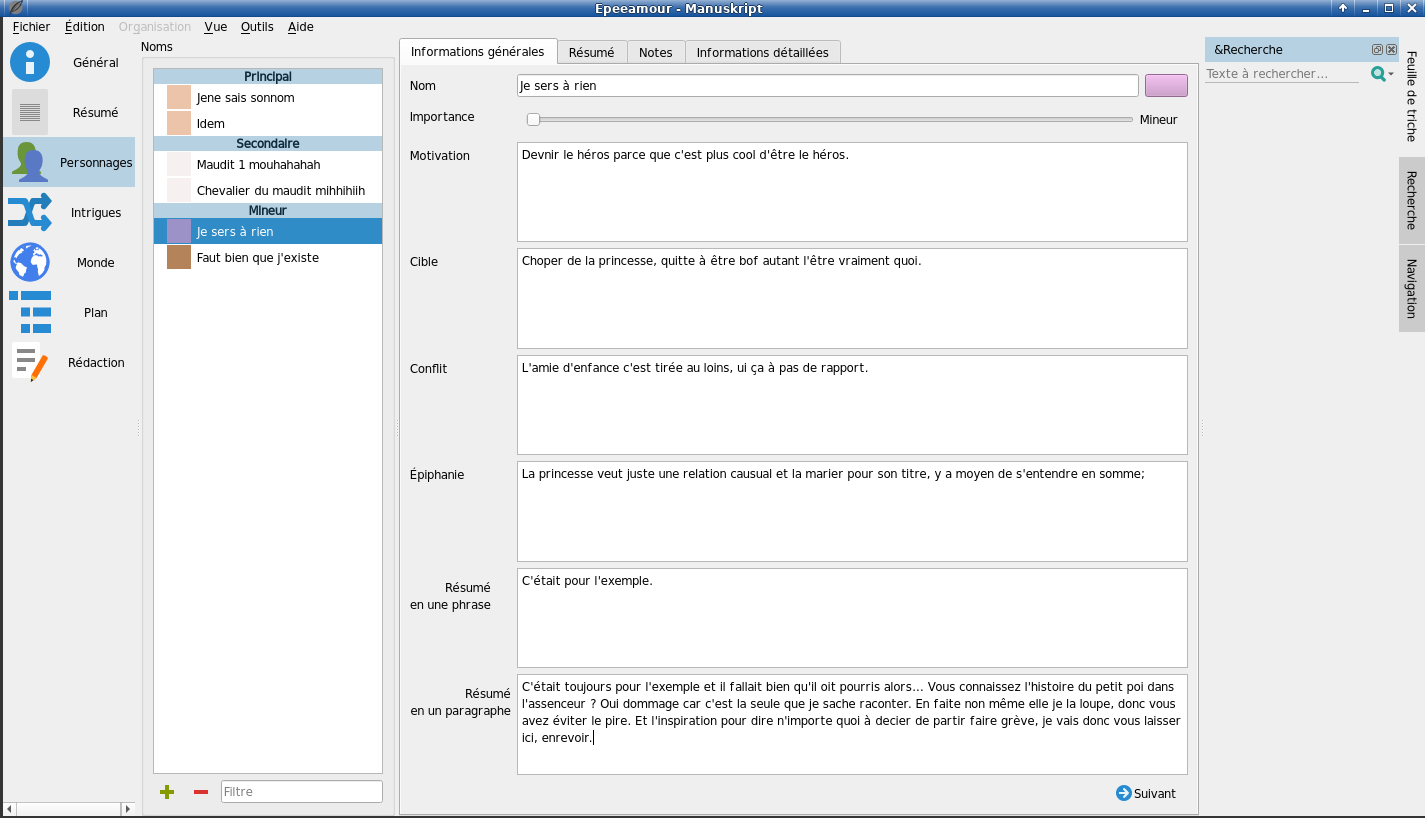Open the Informations détaillées tab
The image size is (1425, 818).
(763, 52)
